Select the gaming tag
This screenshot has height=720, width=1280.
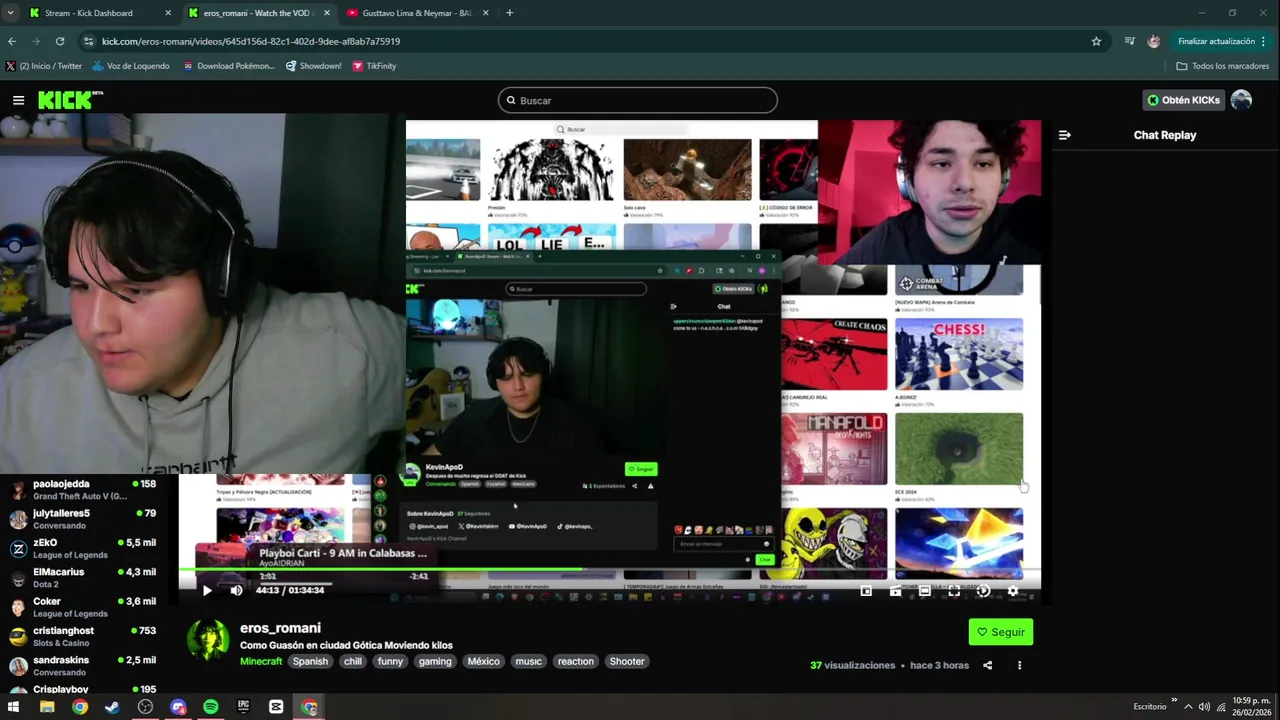pos(435,661)
